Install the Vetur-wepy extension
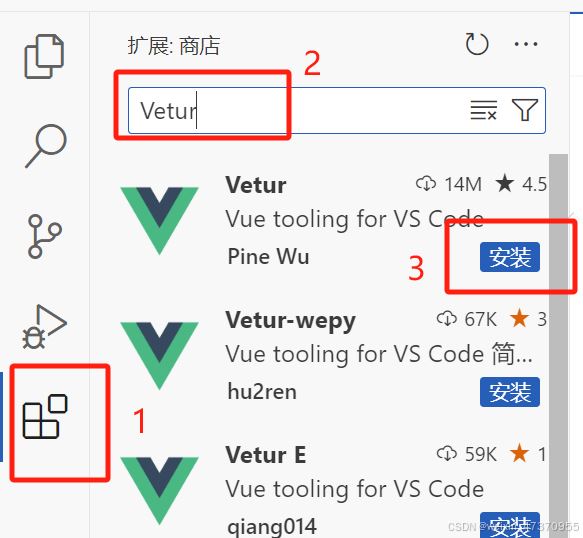 coord(510,392)
